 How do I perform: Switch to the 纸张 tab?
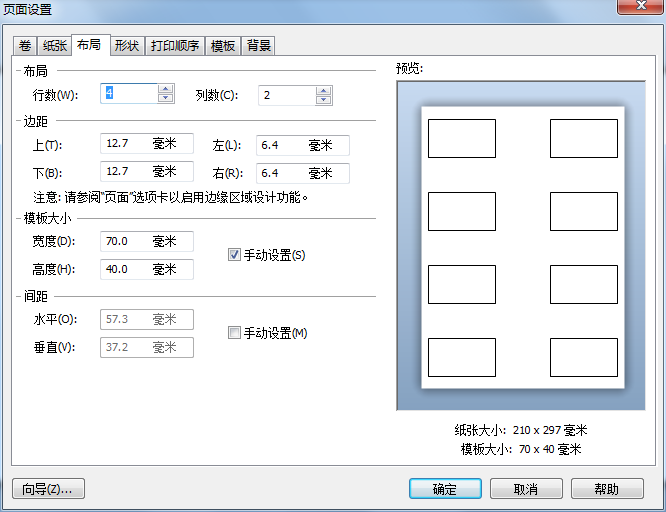coord(53,46)
